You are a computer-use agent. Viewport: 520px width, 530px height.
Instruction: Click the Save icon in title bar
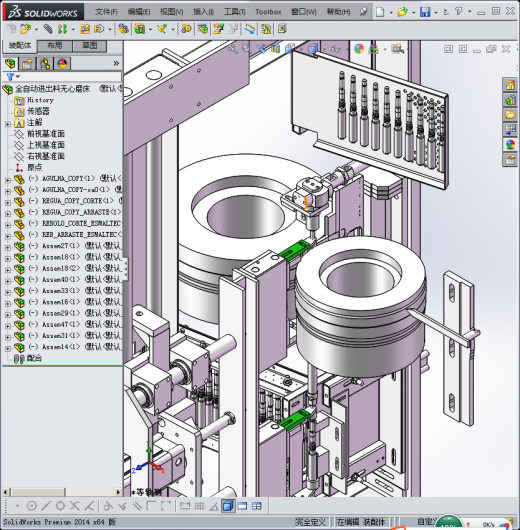pyautogui.click(x=425, y=12)
